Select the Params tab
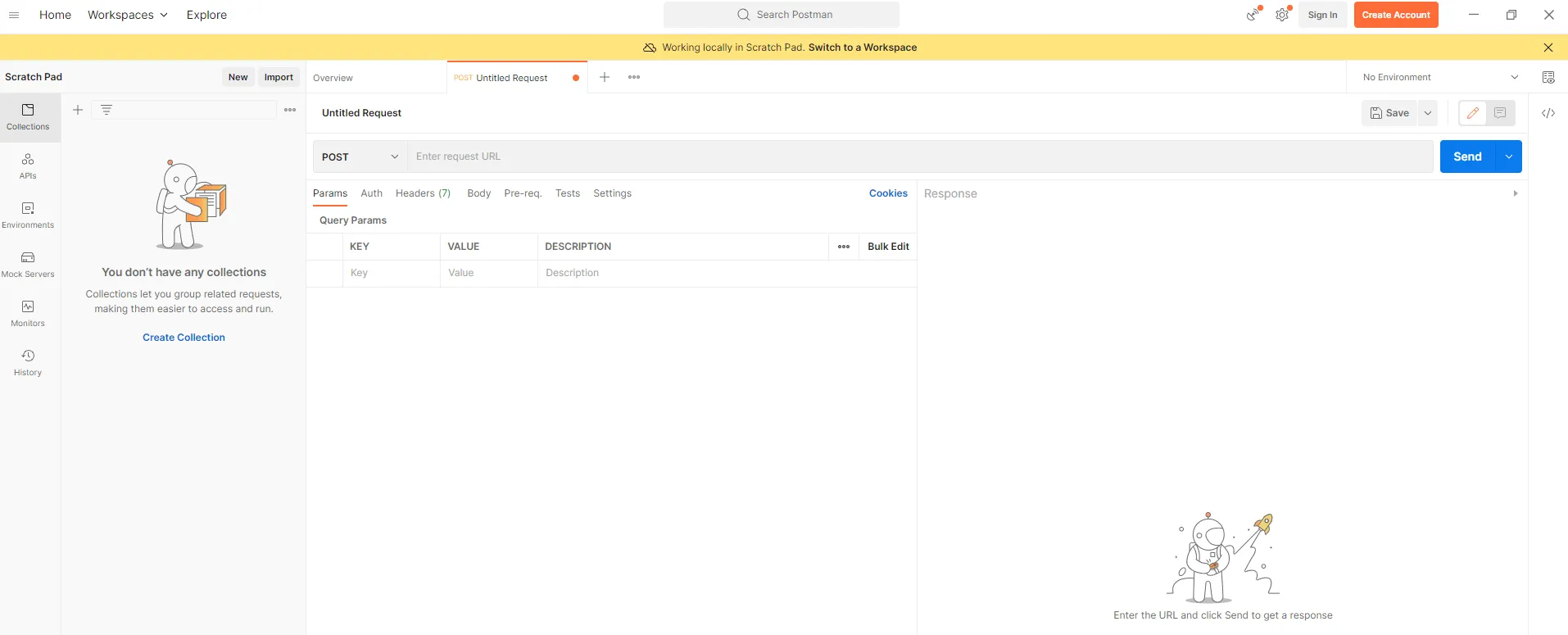This screenshot has height=635, width=1568. (x=330, y=193)
